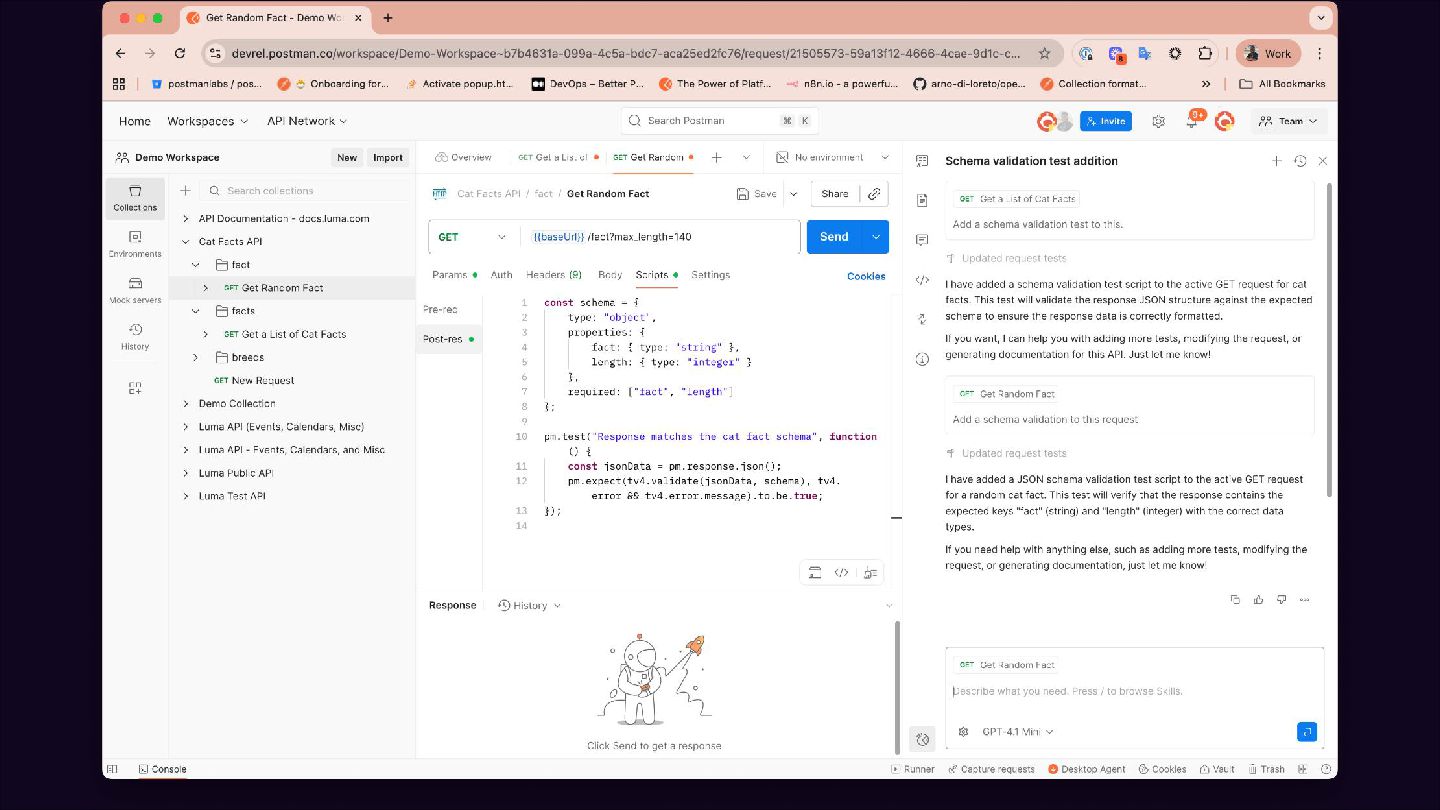Collapse the fact folder

[x=196, y=265]
